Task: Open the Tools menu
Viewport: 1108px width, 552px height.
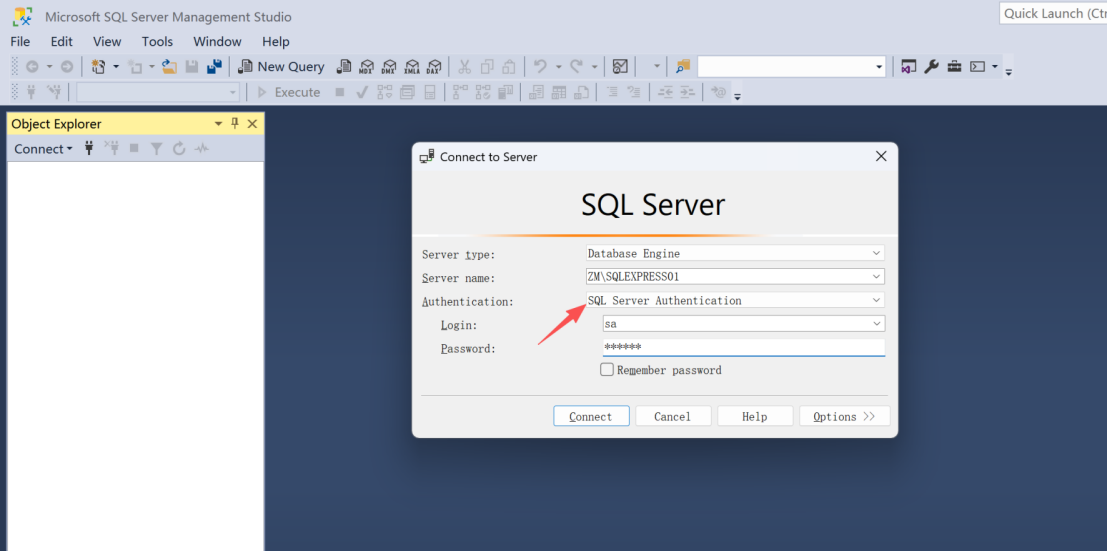Action: coord(157,42)
